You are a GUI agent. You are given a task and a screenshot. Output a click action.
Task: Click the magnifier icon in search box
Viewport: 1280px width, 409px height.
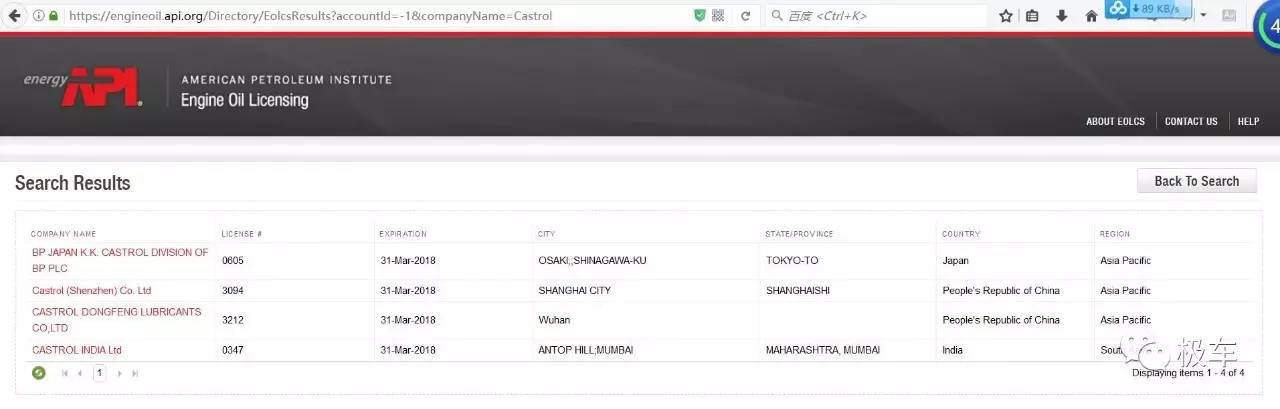(x=777, y=16)
